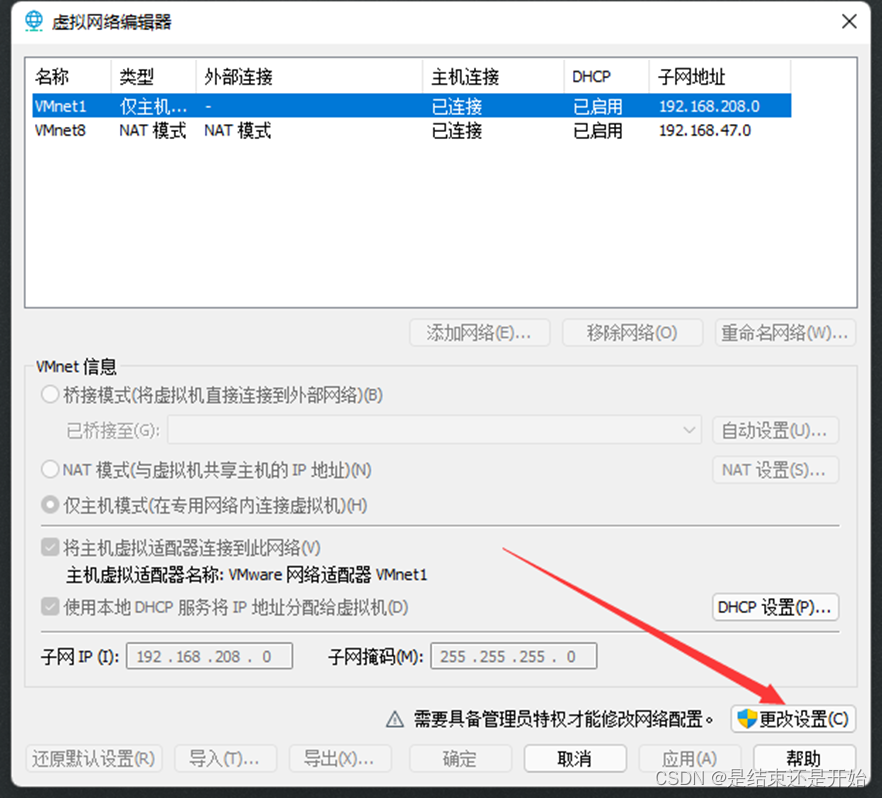Click the 主机连接 column header
Image resolution: width=882 pixels, height=798 pixels.
(493, 76)
